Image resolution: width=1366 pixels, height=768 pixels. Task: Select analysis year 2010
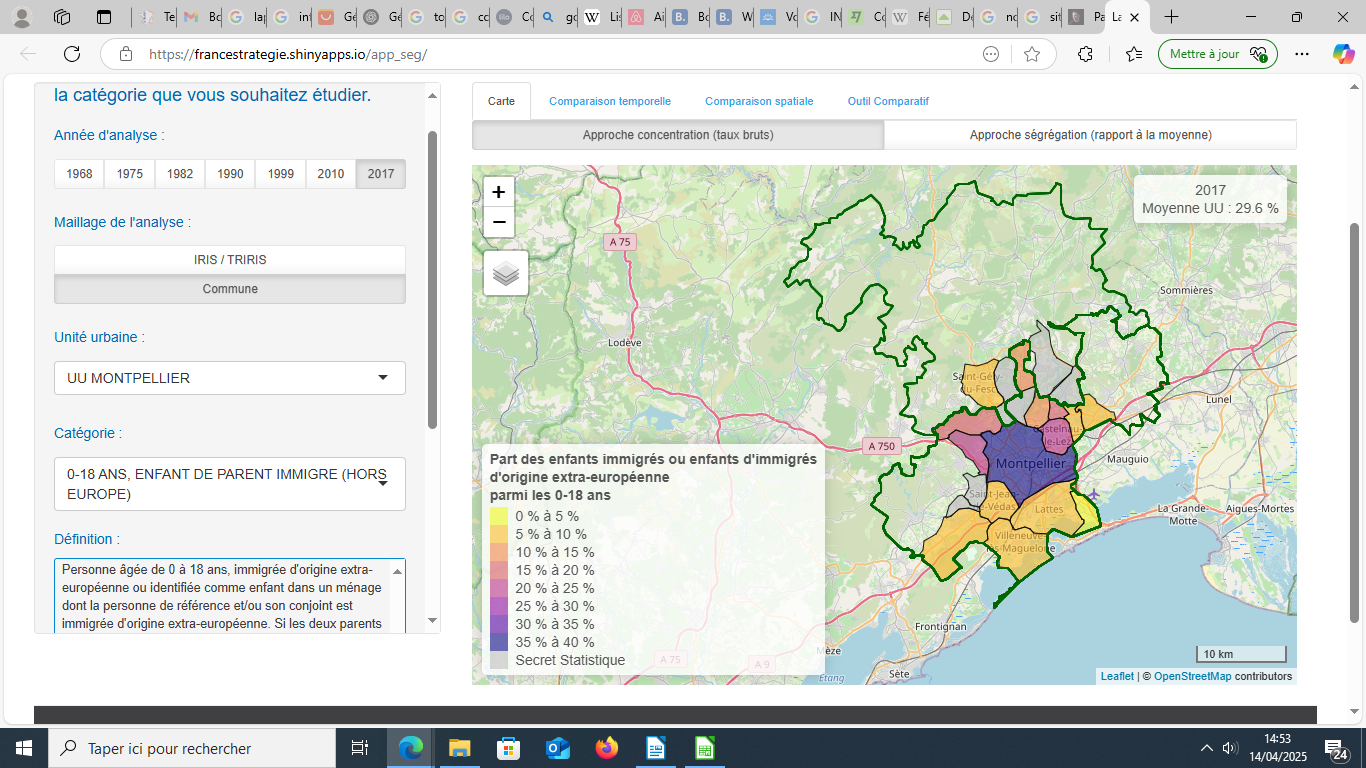pos(331,174)
